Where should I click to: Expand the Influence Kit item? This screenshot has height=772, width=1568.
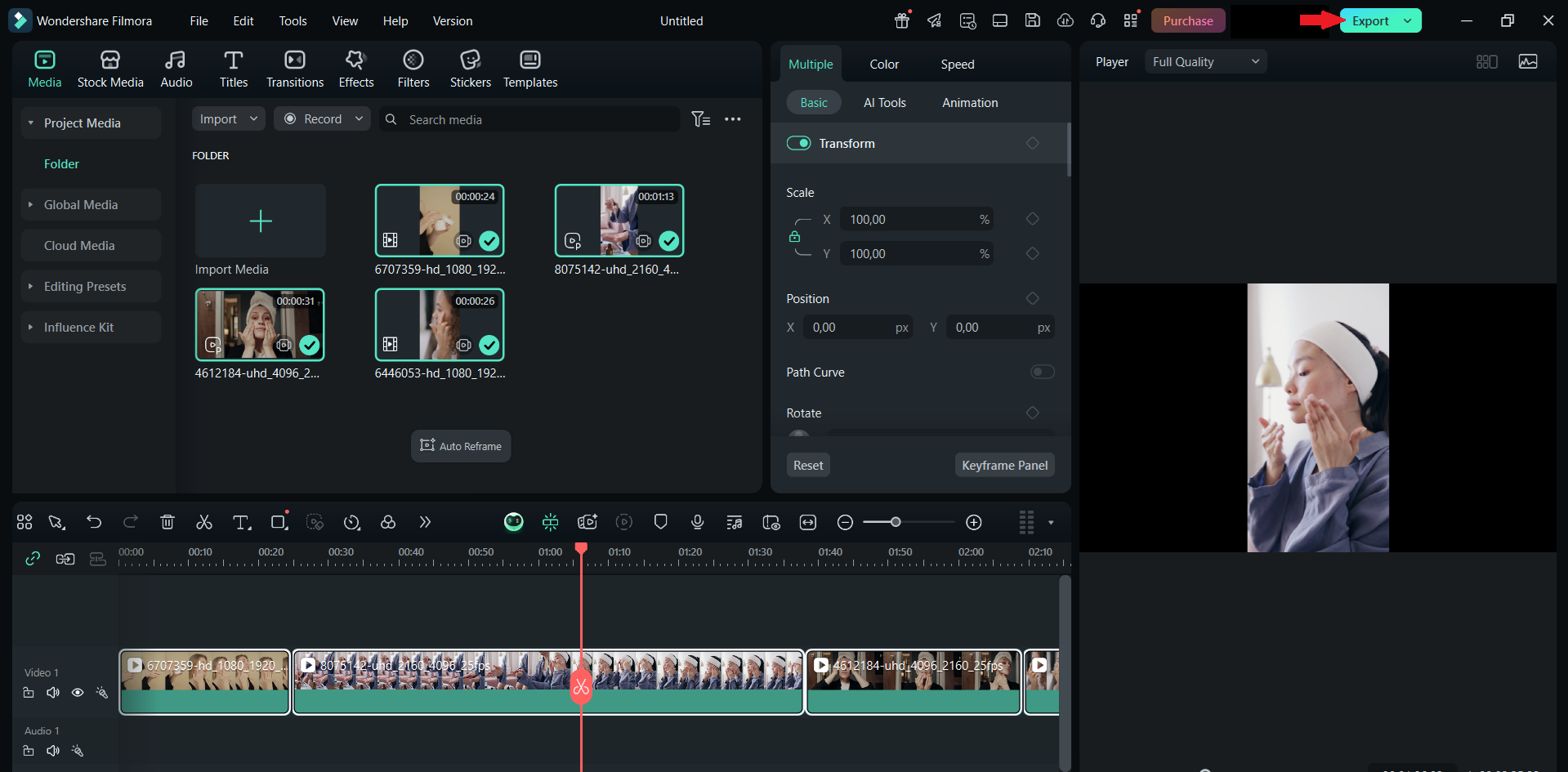pyautogui.click(x=31, y=328)
